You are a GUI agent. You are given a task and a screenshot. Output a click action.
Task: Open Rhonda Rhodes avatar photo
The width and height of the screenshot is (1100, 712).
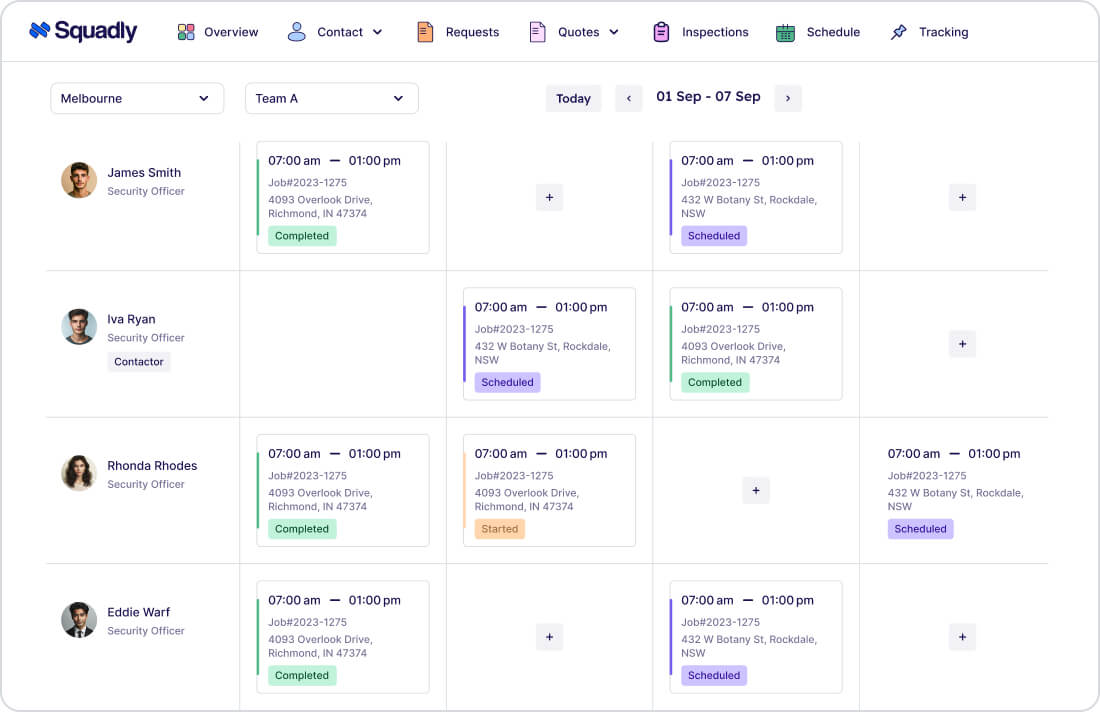[x=79, y=473]
